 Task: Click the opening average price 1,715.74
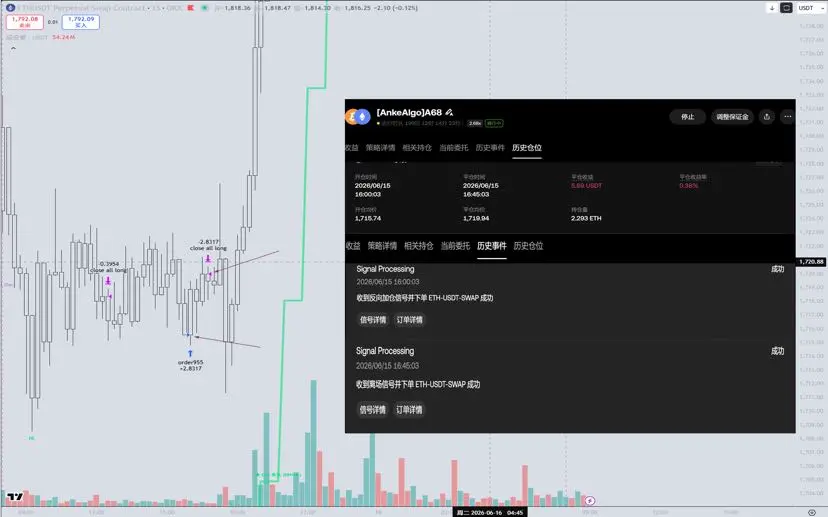368,218
